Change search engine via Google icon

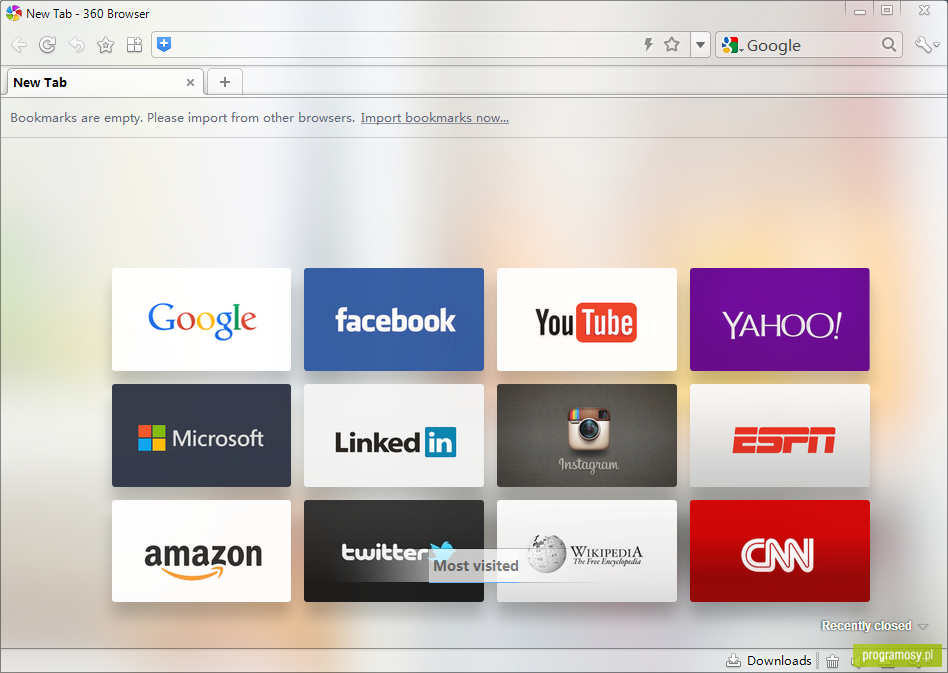(732, 45)
